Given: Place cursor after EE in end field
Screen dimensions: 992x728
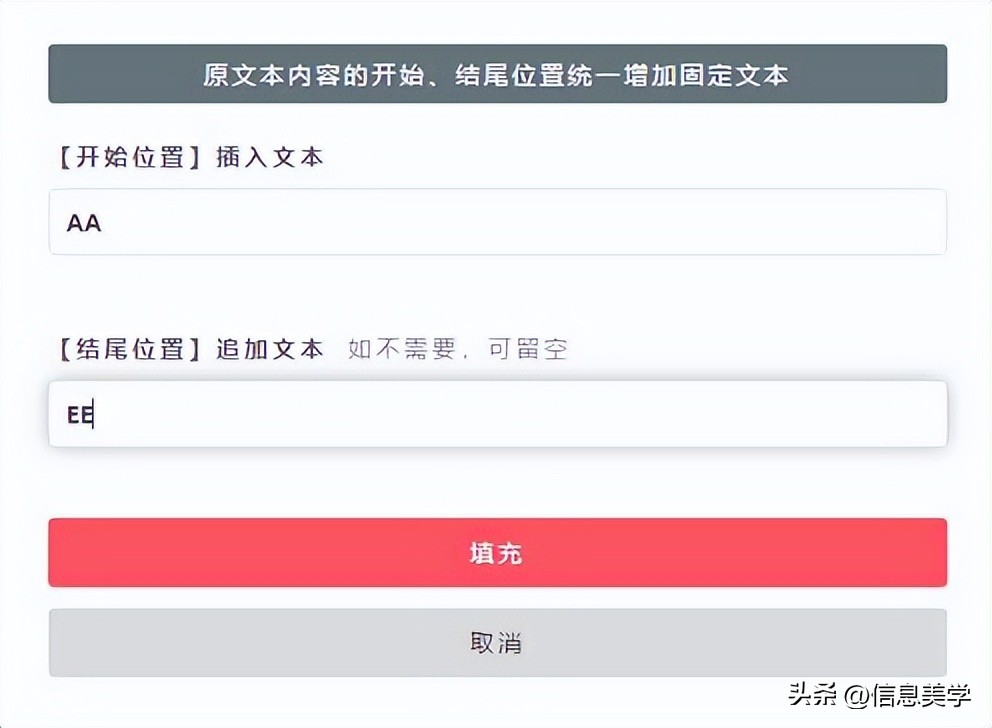Looking at the screenshot, I should [x=95, y=413].
